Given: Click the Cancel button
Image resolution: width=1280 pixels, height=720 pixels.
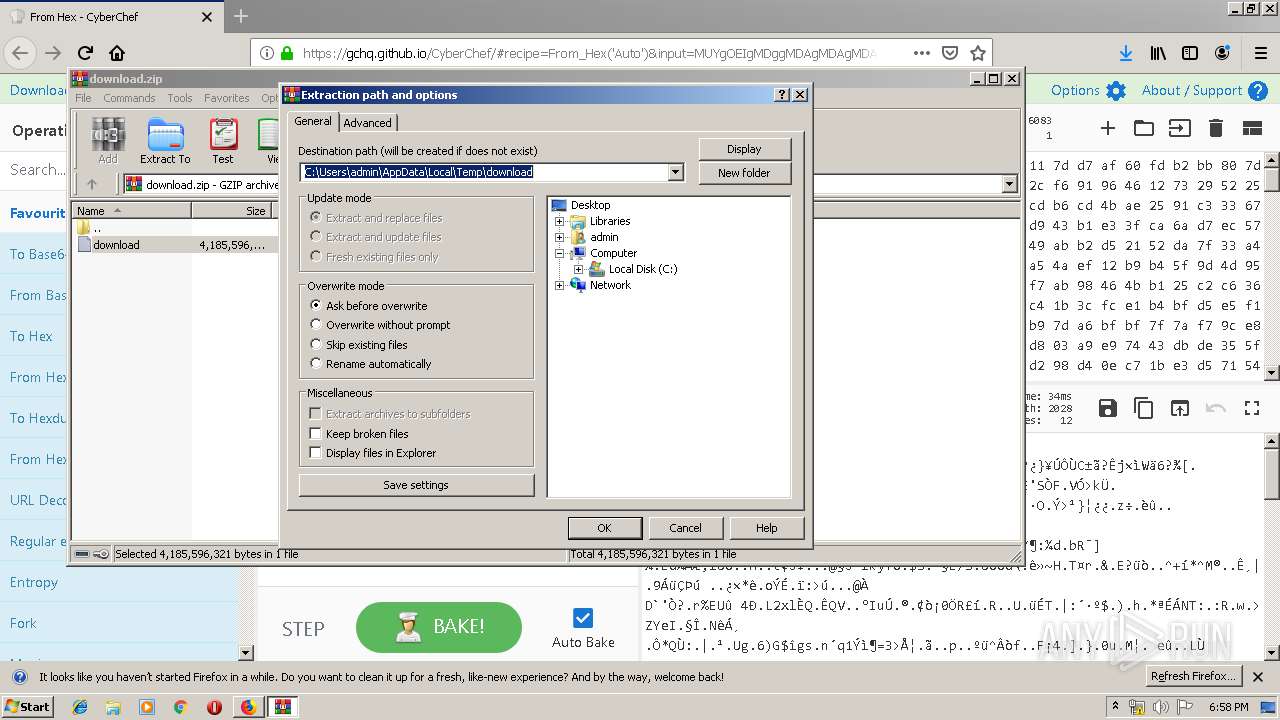Looking at the screenshot, I should (x=685, y=528).
